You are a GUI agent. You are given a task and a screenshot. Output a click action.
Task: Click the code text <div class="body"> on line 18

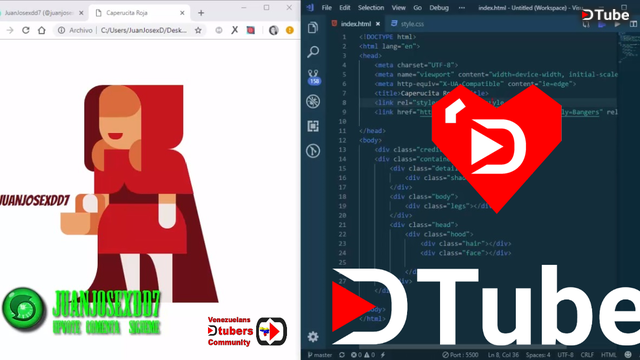pyautogui.click(x=424, y=196)
